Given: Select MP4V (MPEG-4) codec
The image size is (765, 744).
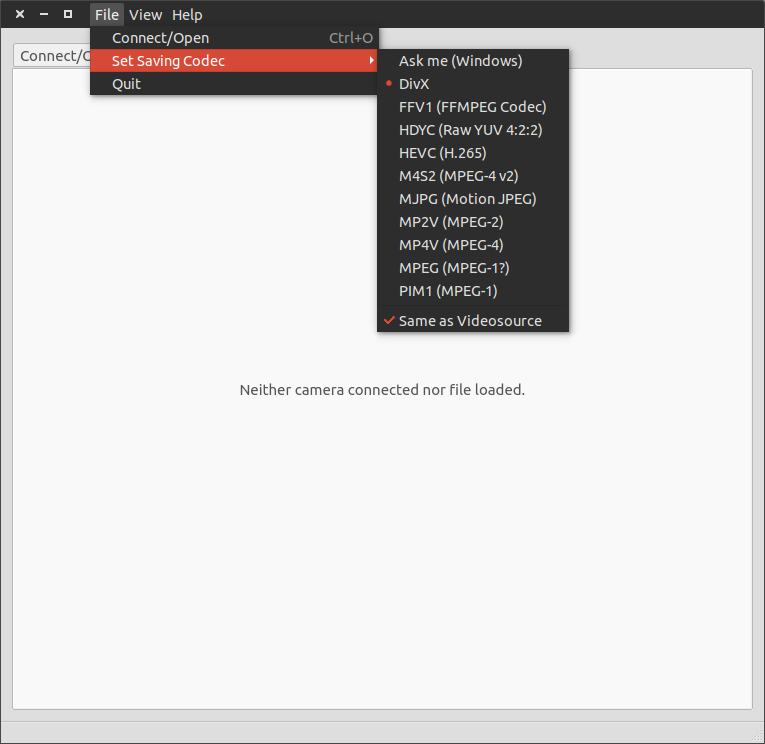Looking at the screenshot, I should 473,245.
